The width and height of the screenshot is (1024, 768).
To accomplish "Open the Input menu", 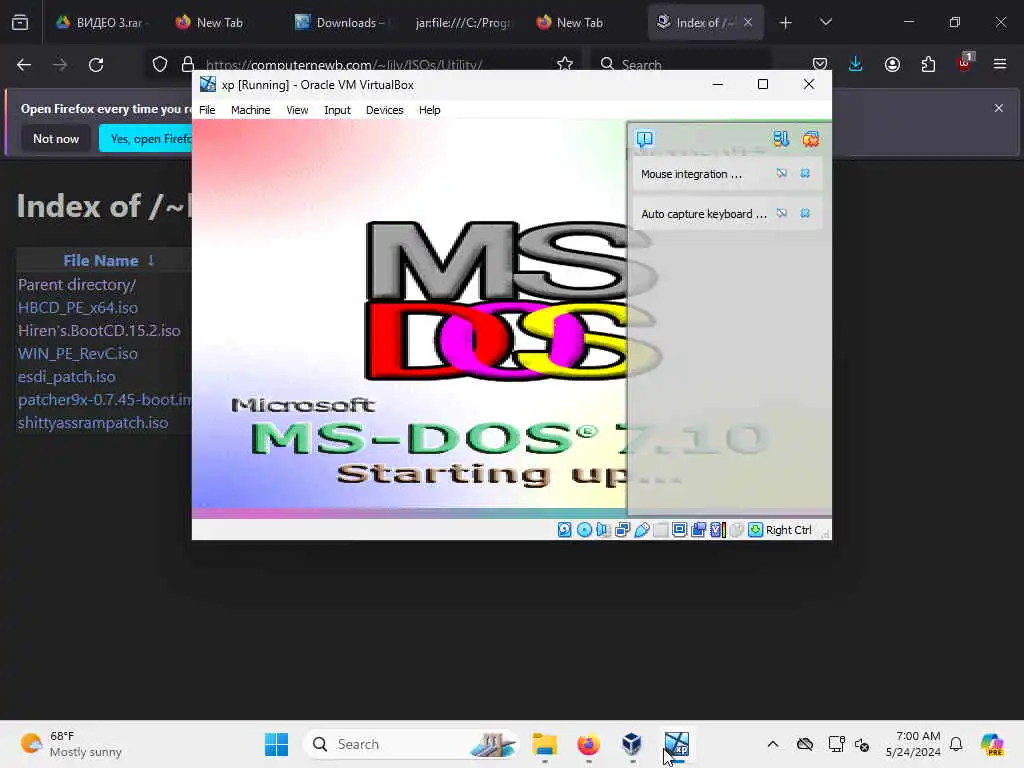I will (337, 110).
